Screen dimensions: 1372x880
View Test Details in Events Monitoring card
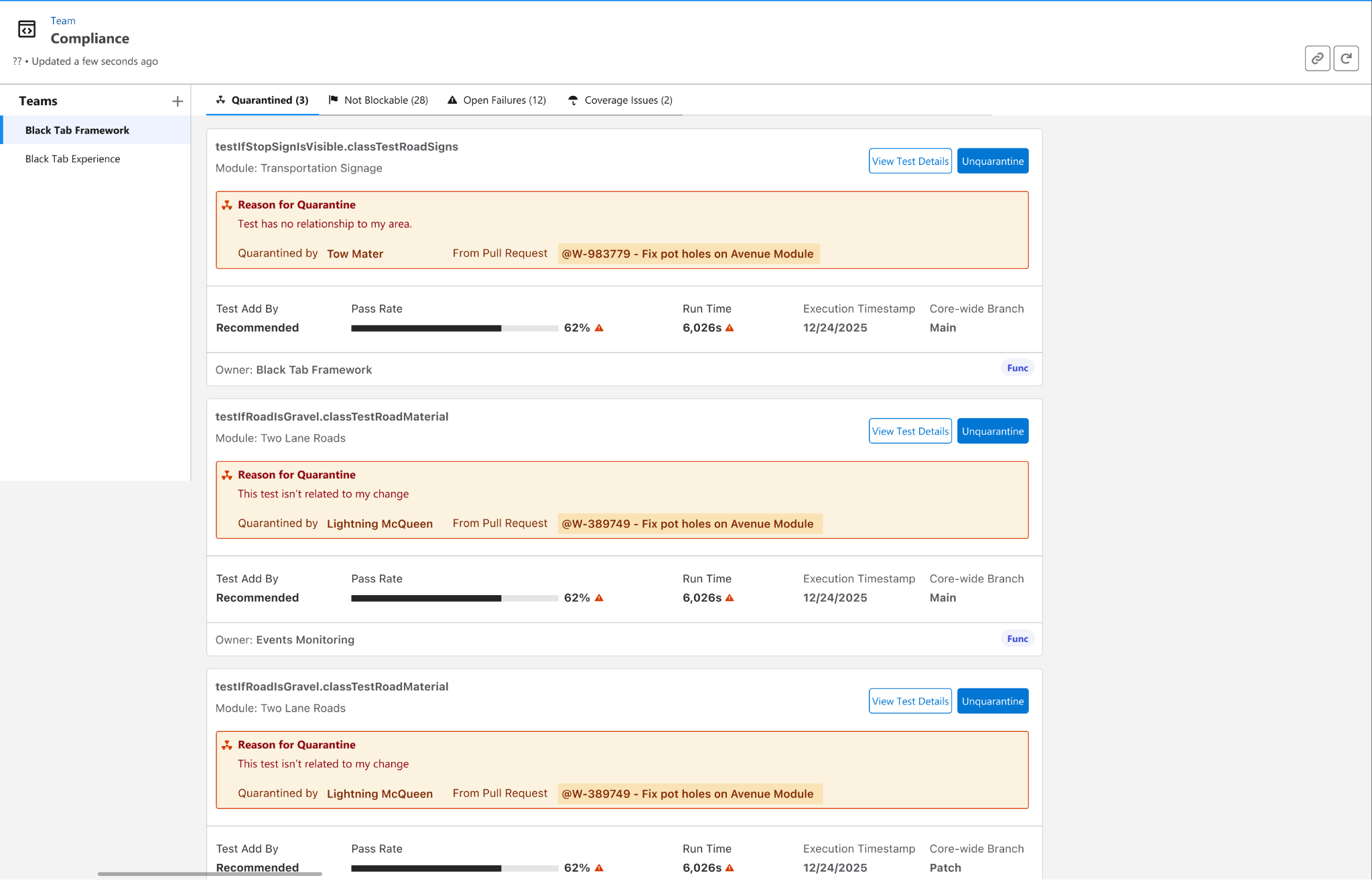coord(910,431)
